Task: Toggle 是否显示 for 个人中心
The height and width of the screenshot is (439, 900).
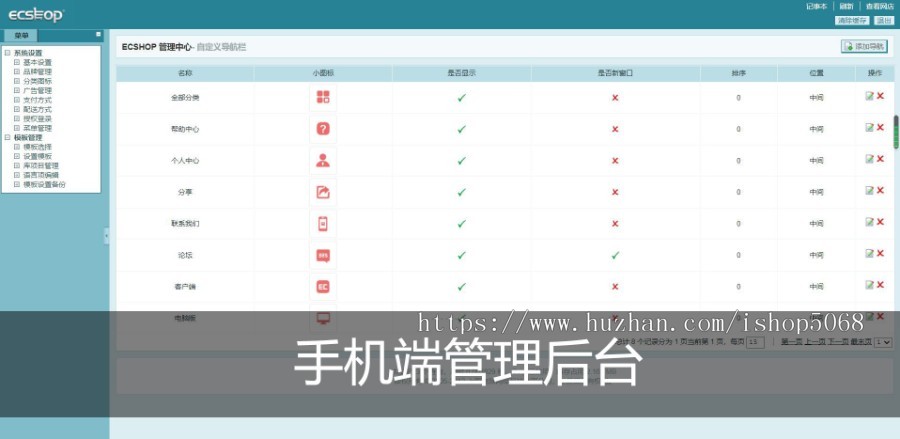Action: [461, 161]
